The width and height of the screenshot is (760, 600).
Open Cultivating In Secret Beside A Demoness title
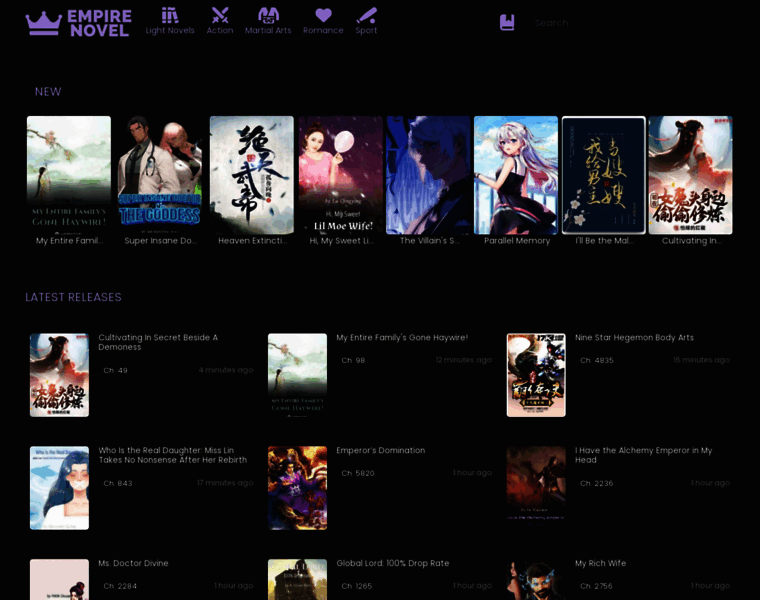point(158,342)
